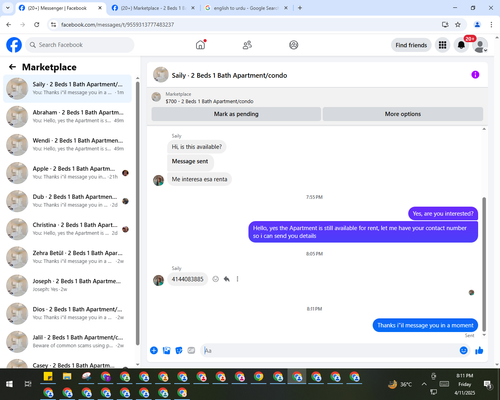500x400 pixels.
Task: Open Windows Start menu
Action: [x=9, y=384]
